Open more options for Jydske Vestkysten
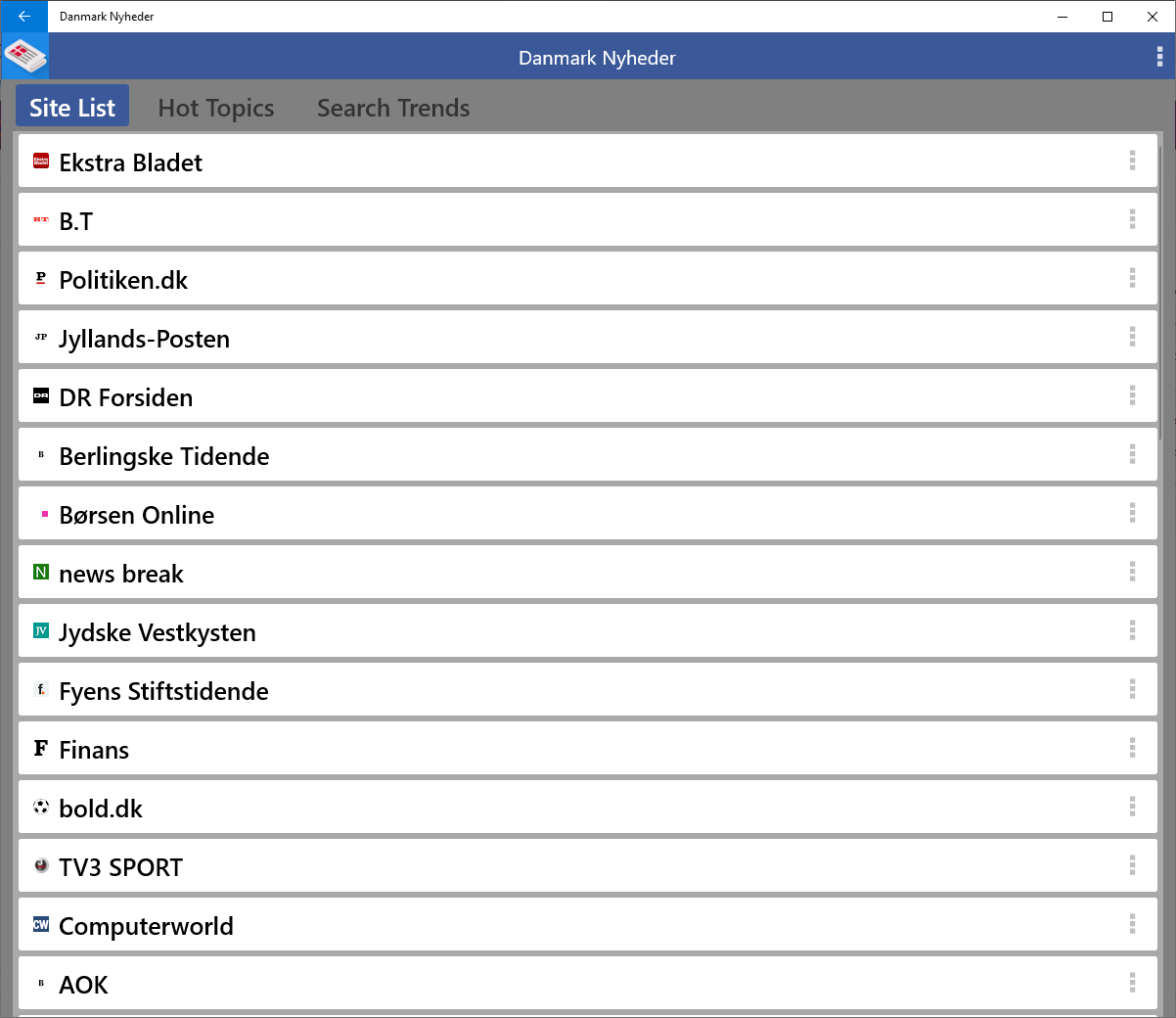1176x1018 pixels. point(1132,630)
